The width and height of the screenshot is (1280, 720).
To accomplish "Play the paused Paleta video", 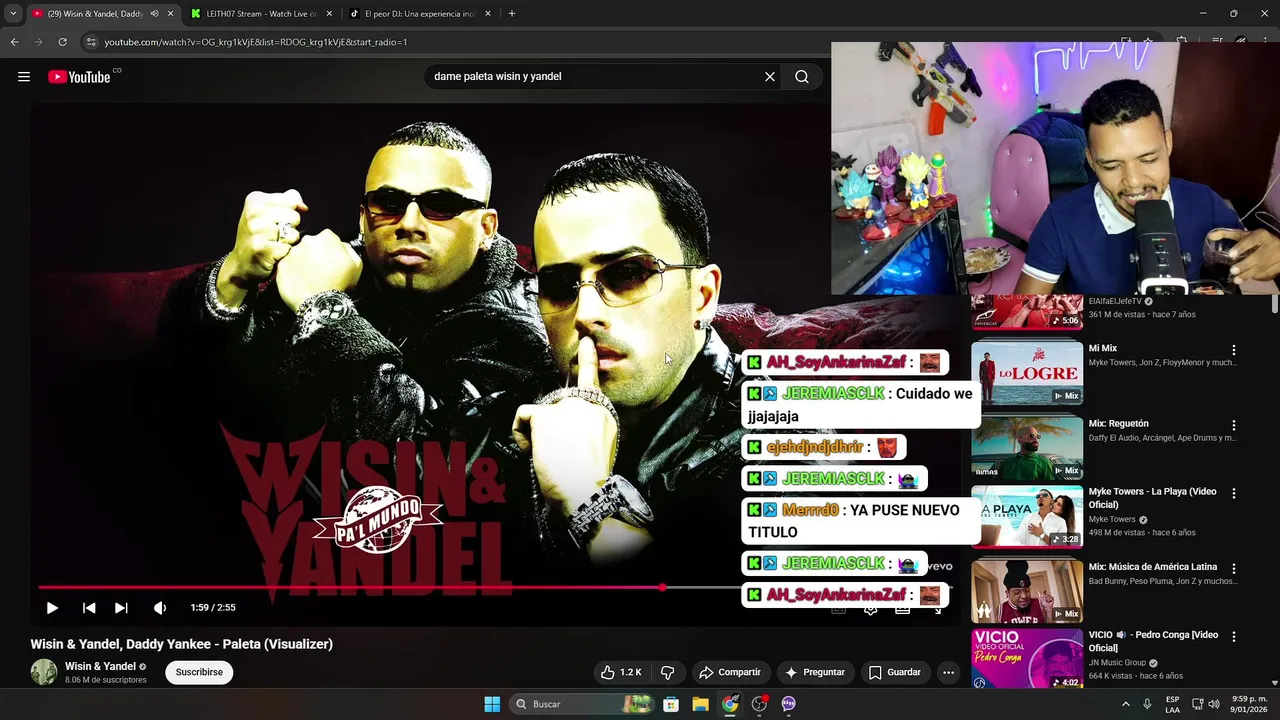I will [52, 608].
